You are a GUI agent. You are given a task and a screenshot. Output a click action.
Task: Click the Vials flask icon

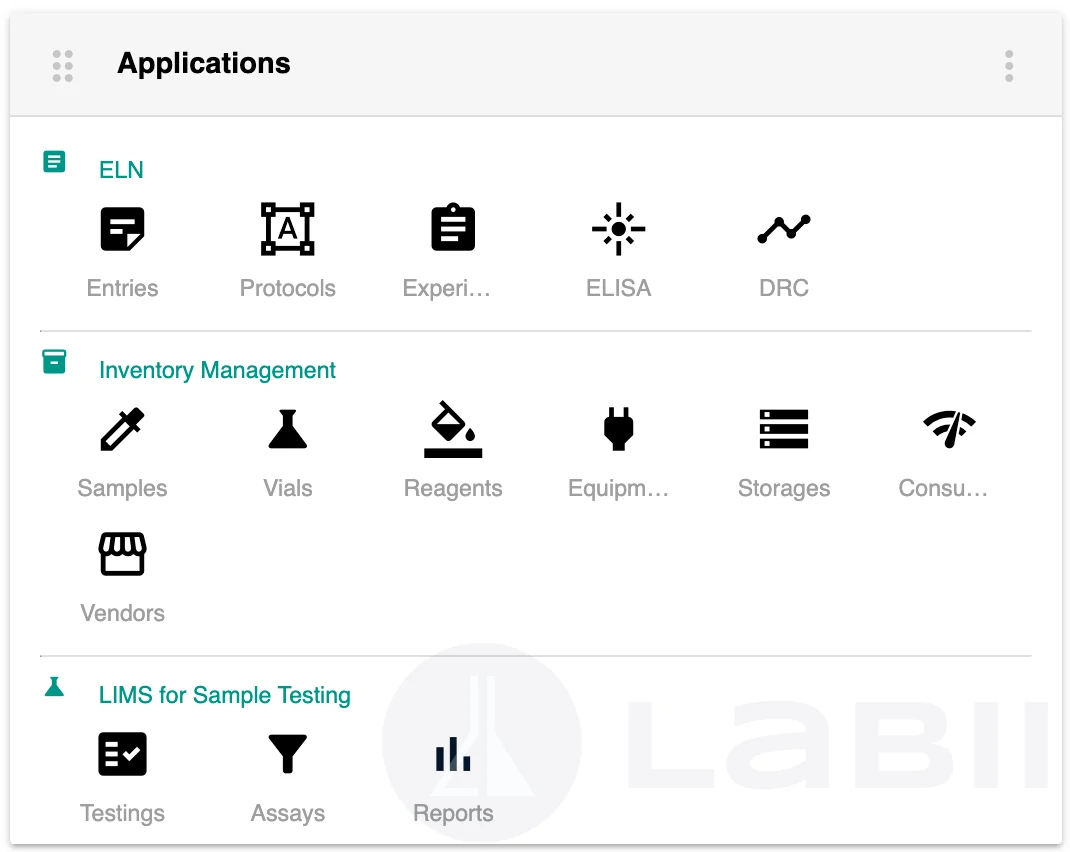click(288, 429)
